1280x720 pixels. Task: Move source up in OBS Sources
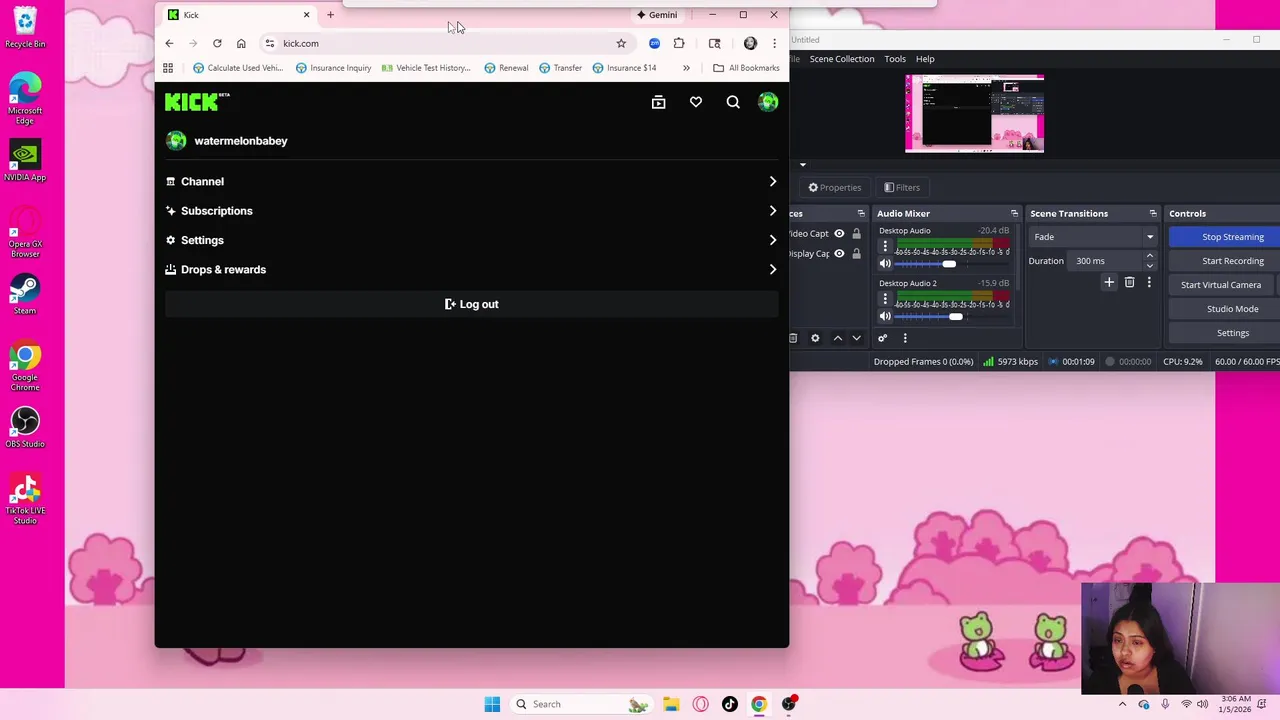point(838,338)
